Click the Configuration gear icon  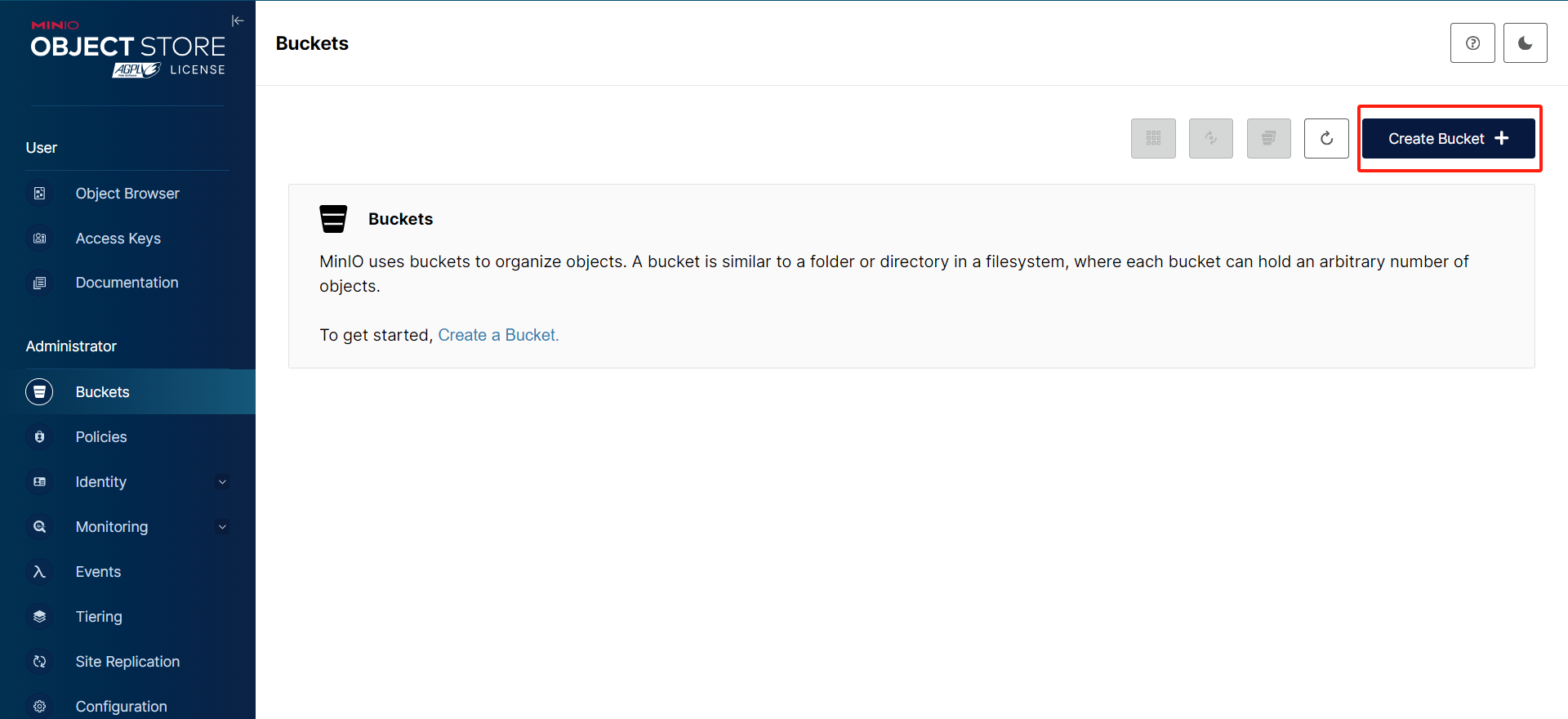point(39,707)
